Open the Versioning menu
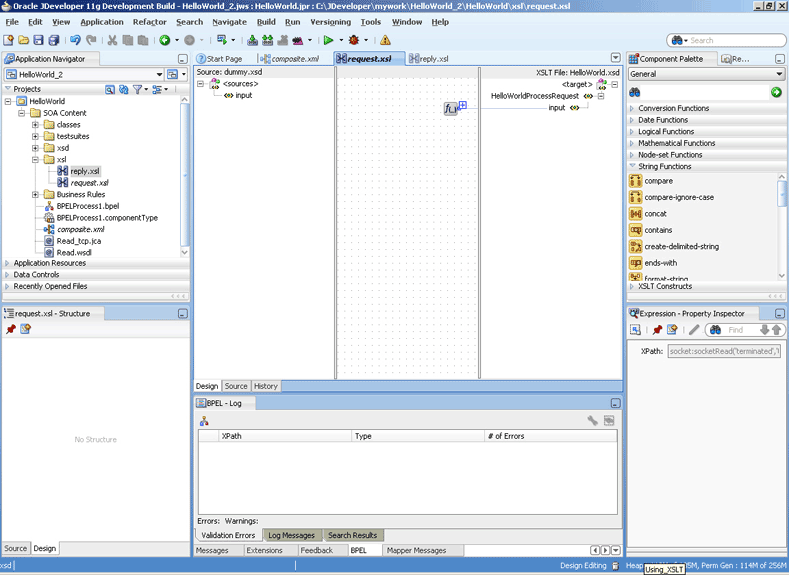 point(330,22)
